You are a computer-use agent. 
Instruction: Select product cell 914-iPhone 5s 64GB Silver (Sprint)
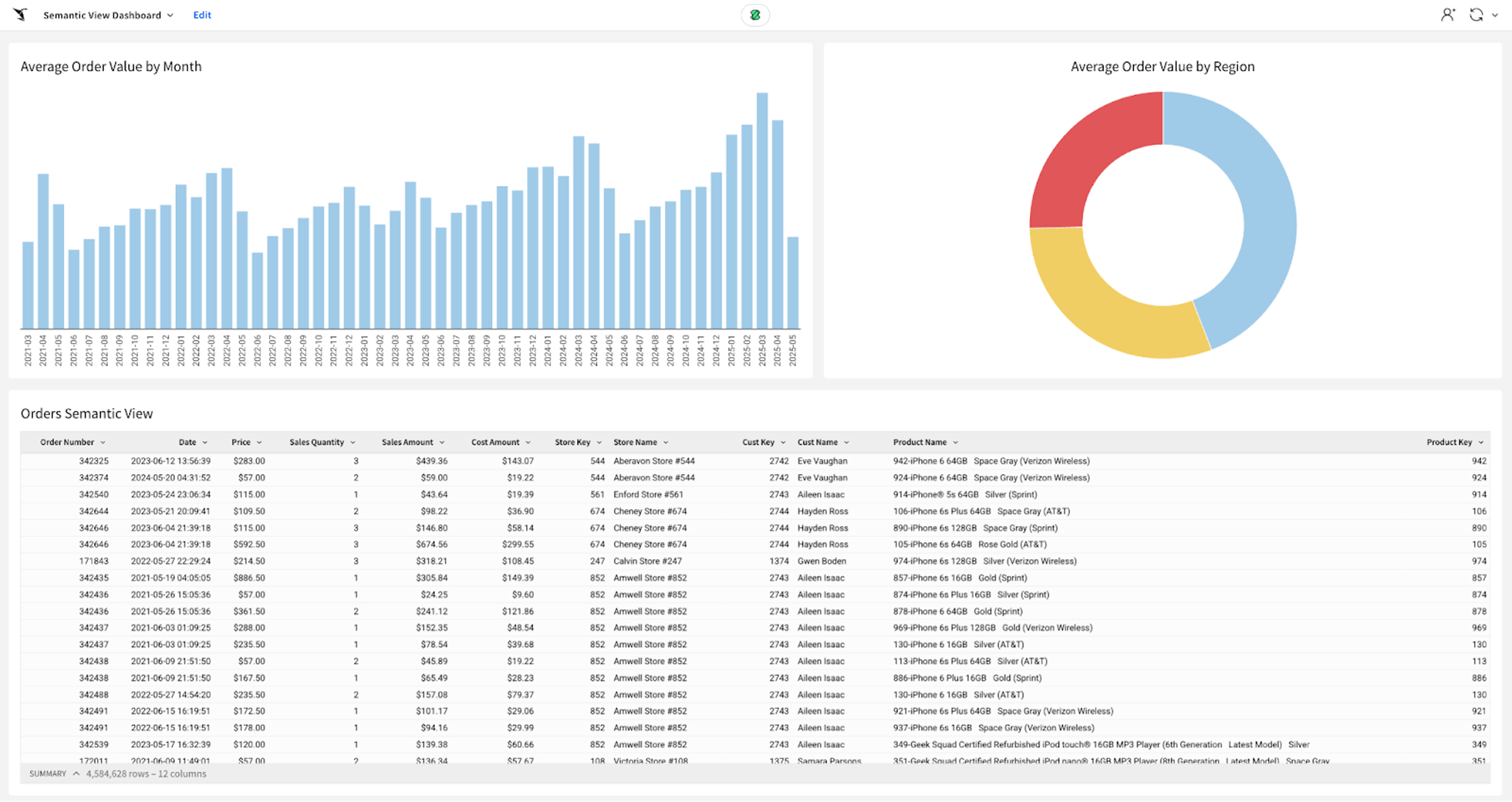point(965,495)
